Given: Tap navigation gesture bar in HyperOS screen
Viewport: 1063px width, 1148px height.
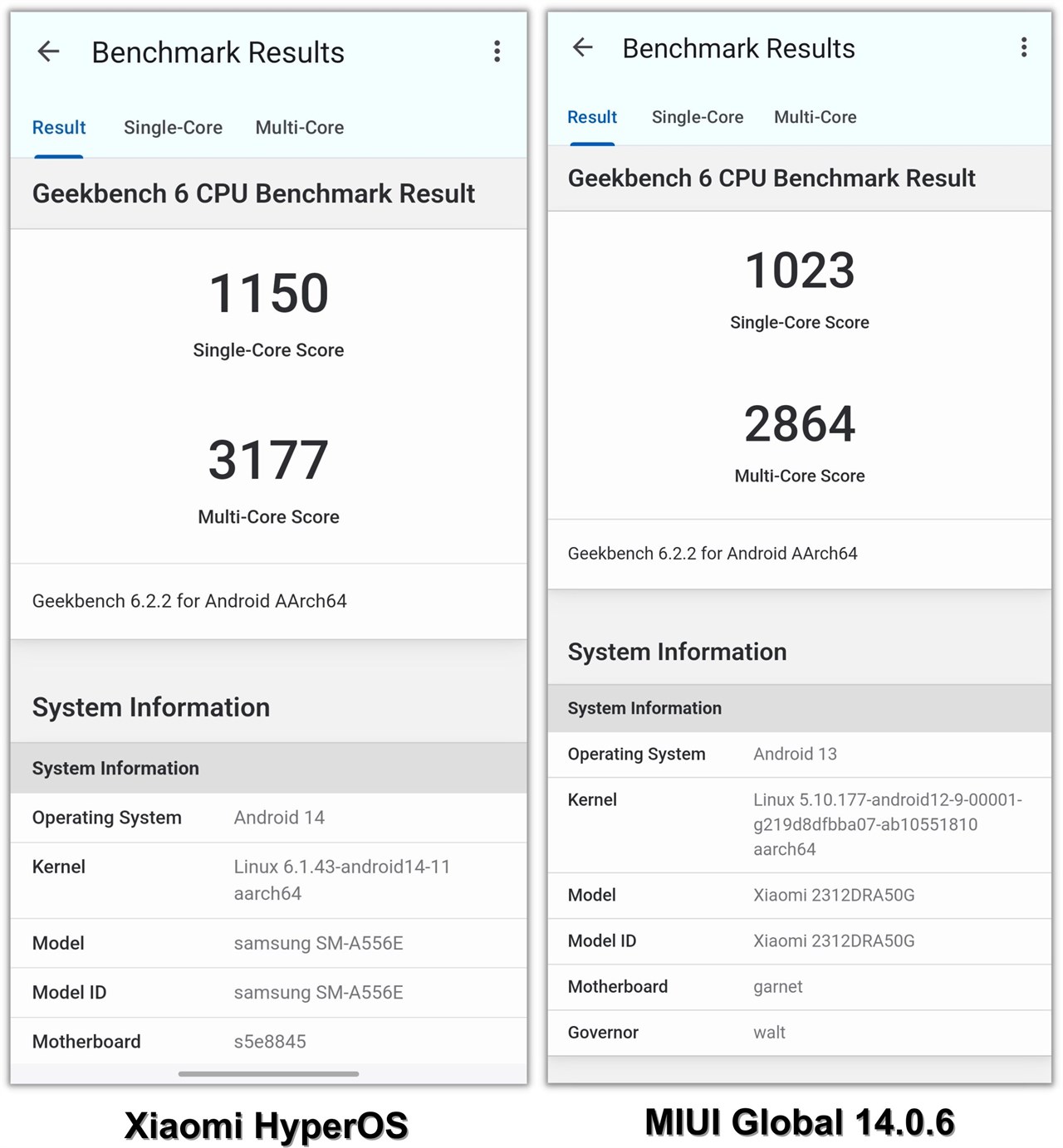Looking at the screenshot, I should pos(268,1074).
